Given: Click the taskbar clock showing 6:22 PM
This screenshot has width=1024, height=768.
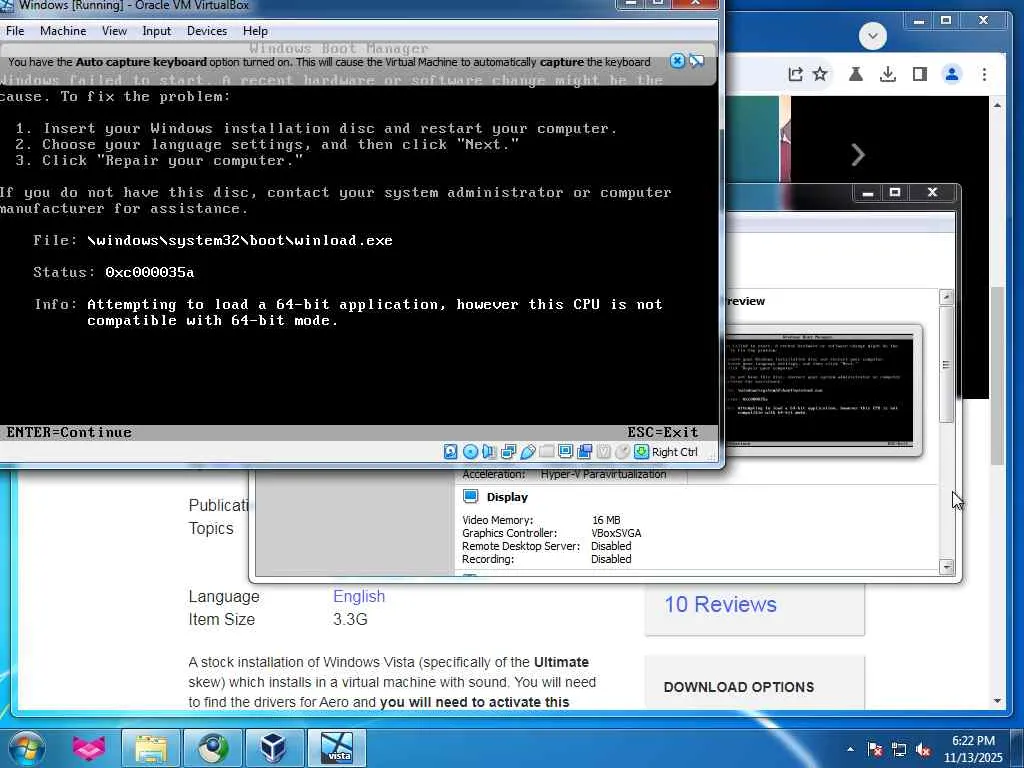Looking at the screenshot, I should [x=973, y=749].
